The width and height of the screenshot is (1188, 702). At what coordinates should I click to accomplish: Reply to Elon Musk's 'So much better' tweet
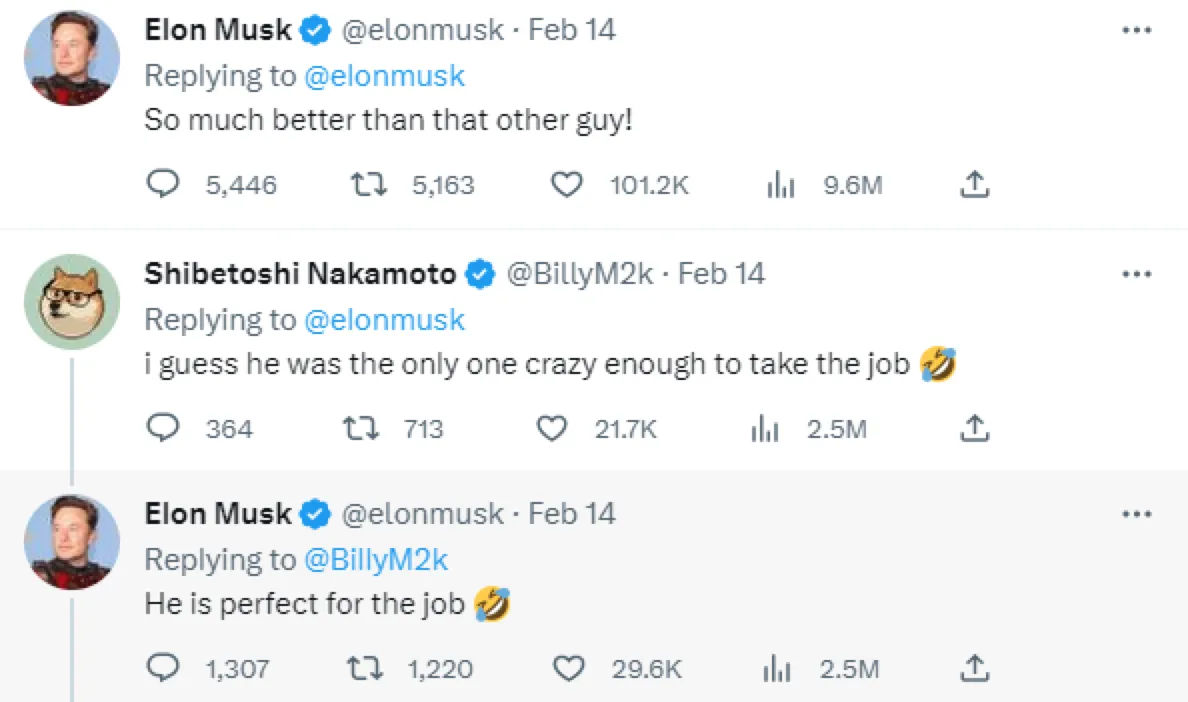(162, 184)
